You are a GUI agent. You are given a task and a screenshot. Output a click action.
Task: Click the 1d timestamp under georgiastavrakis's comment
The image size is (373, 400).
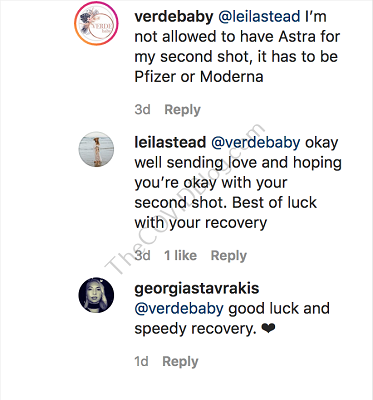pos(141,362)
